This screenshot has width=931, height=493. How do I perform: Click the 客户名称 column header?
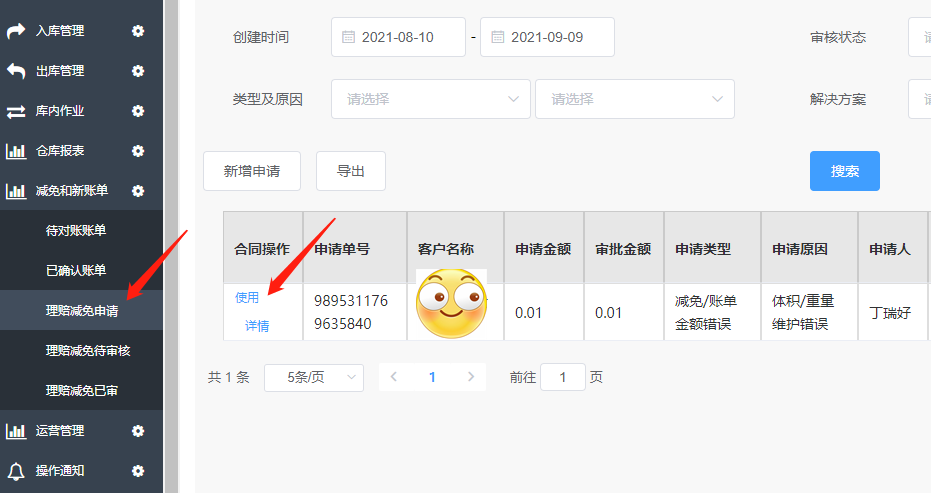tap(455, 248)
